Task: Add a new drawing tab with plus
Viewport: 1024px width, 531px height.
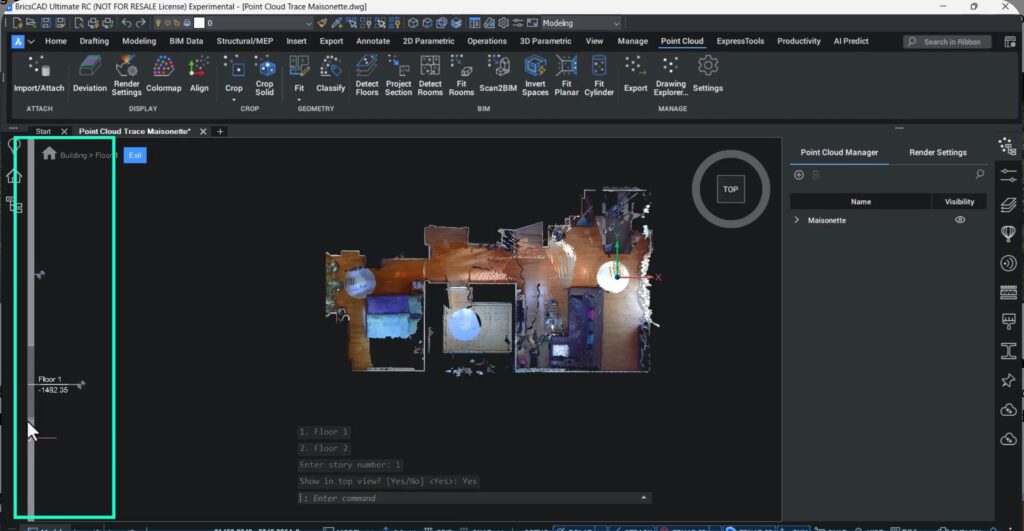Action: pos(220,131)
